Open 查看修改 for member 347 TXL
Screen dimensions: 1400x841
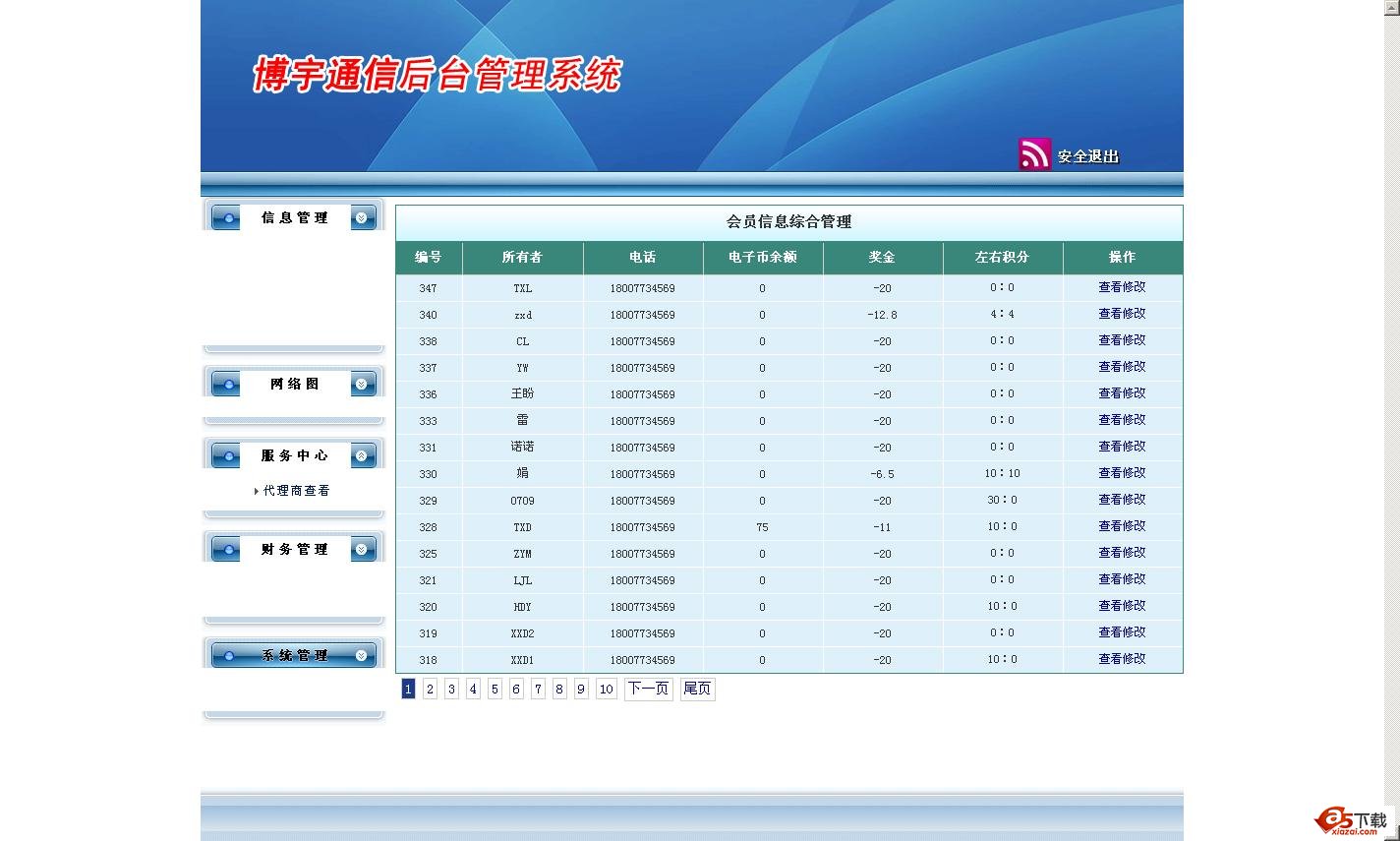[1122, 287]
